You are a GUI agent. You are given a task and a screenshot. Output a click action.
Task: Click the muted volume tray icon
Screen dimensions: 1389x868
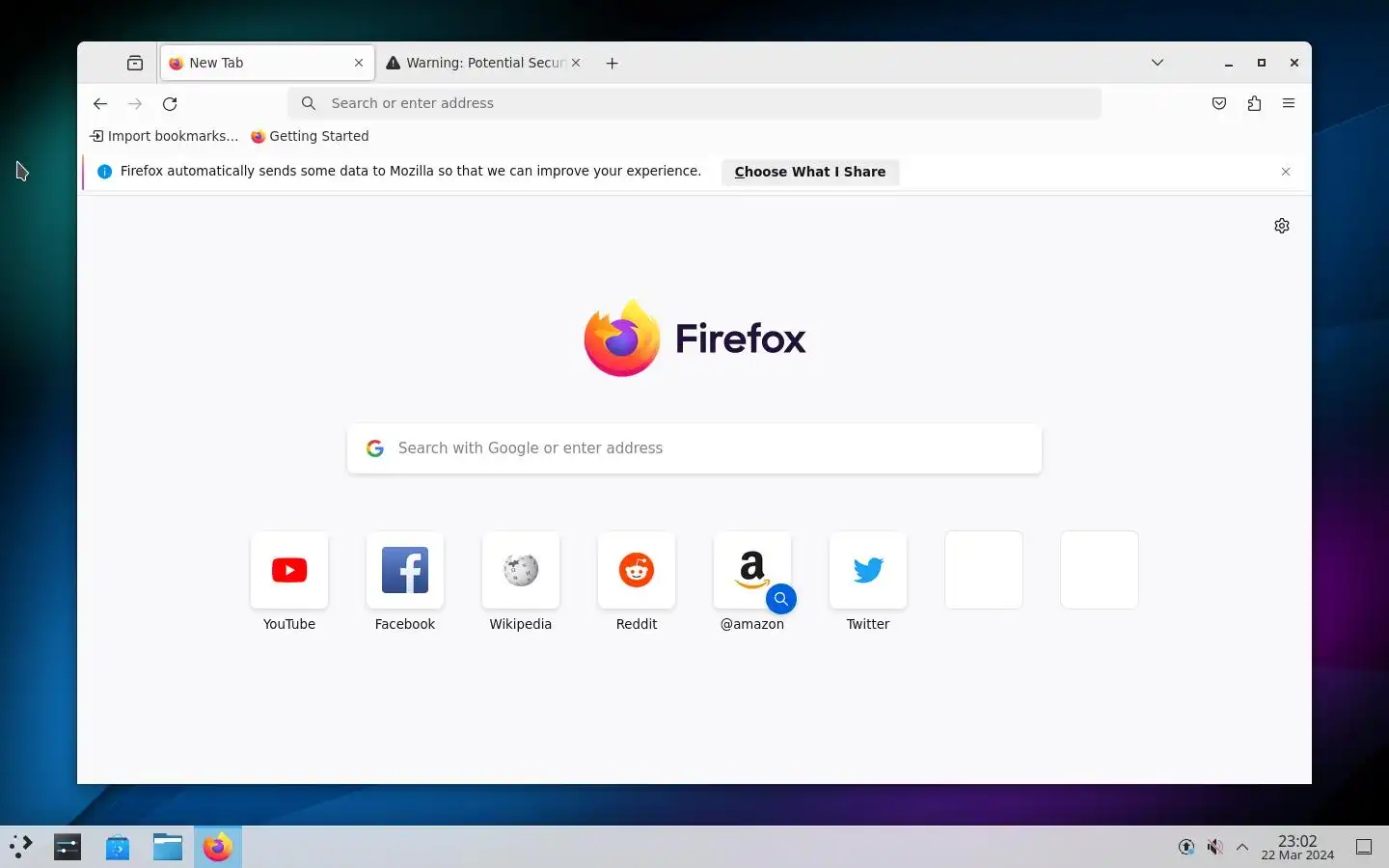click(1214, 847)
